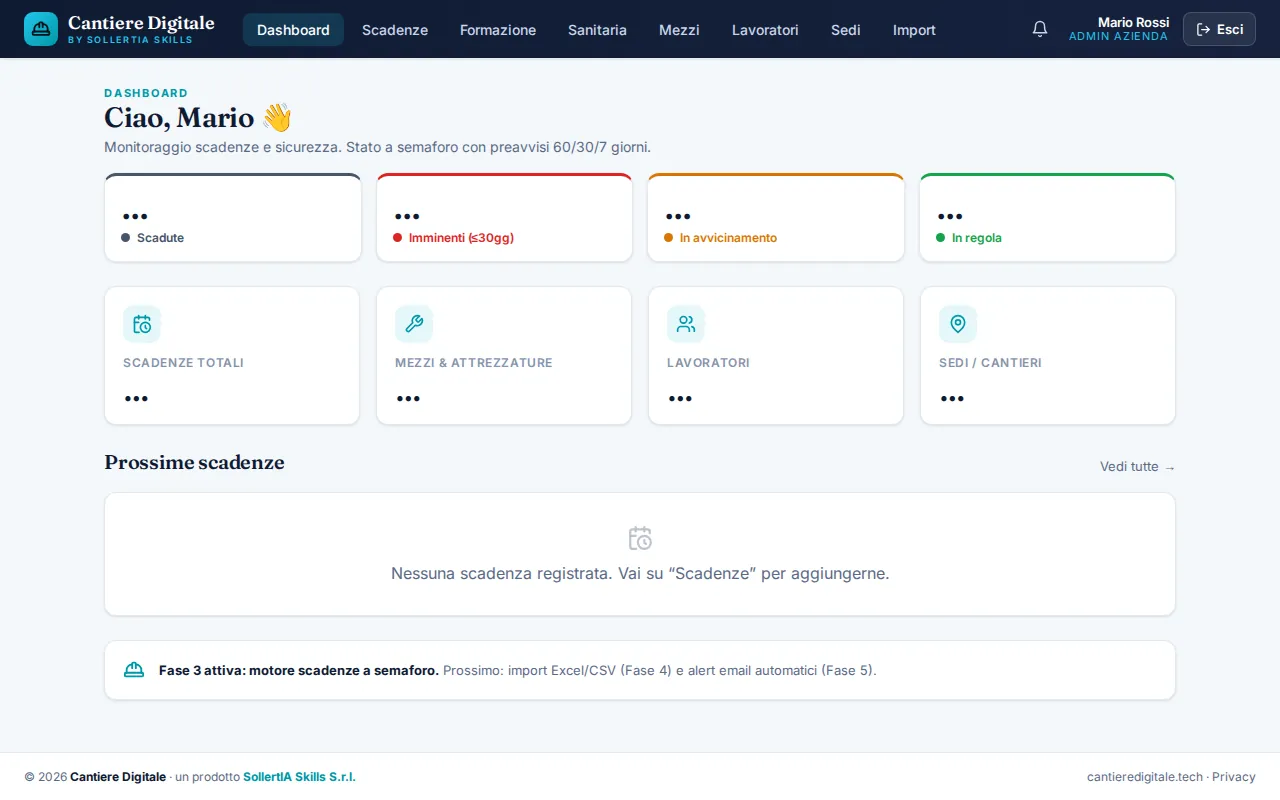Navigate to Lavoratori
This screenshot has height=800, width=1280.
click(x=765, y=30)
